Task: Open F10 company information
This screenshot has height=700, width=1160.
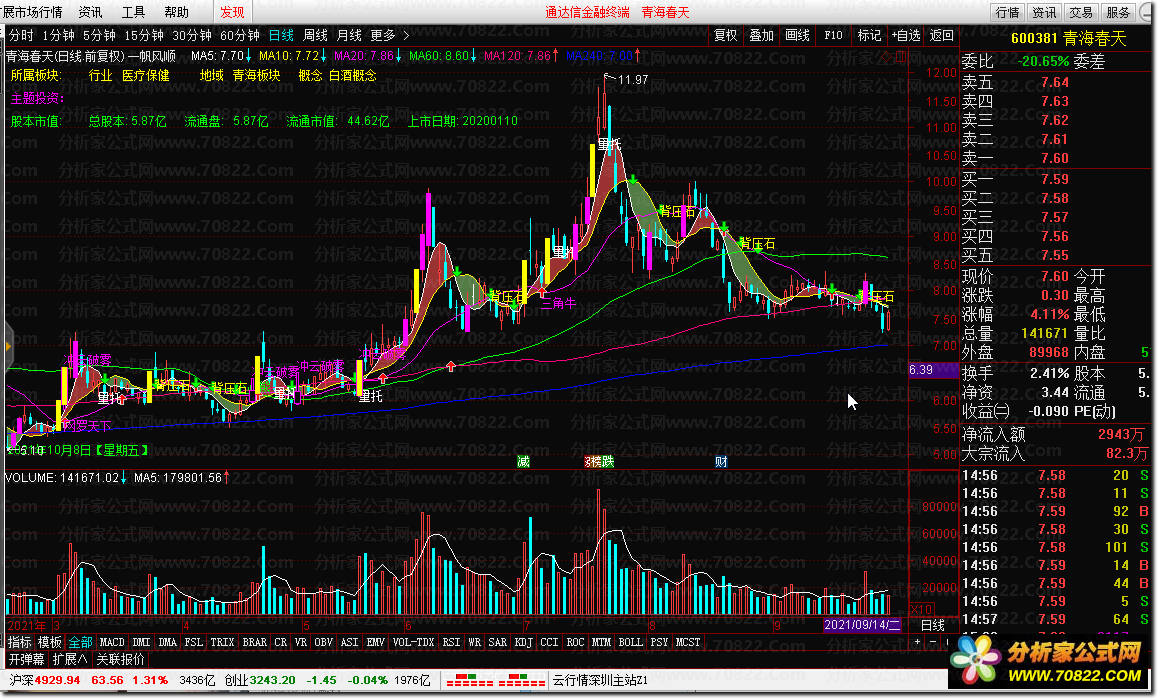Action: (x=833, y=35)
